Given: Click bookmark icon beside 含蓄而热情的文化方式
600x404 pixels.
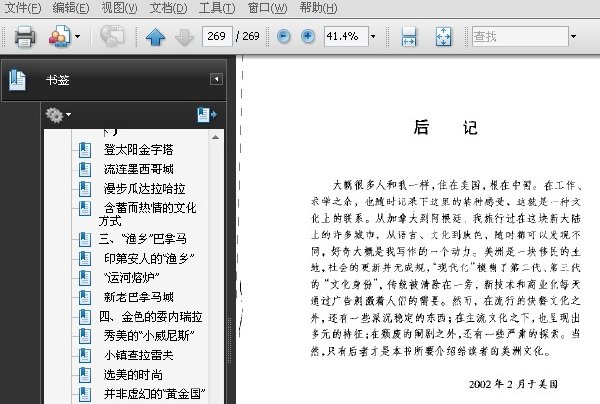Looking at the screenshot, I should (x=85, y=208).
